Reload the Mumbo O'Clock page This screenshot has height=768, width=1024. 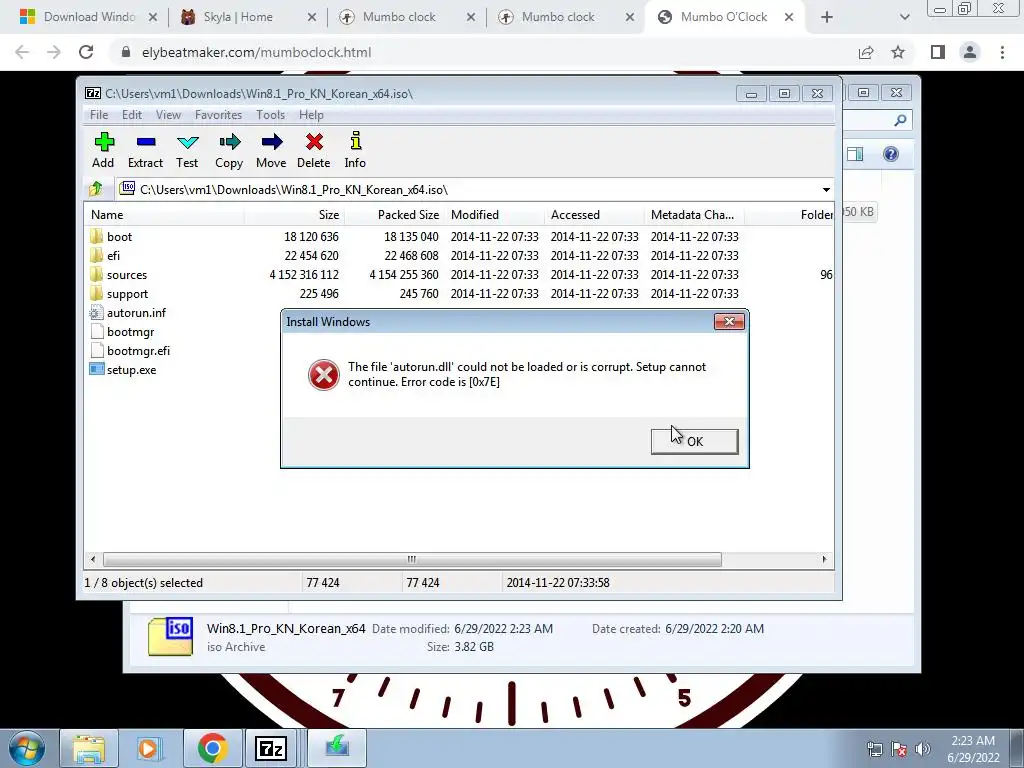(x=86, y=52)
